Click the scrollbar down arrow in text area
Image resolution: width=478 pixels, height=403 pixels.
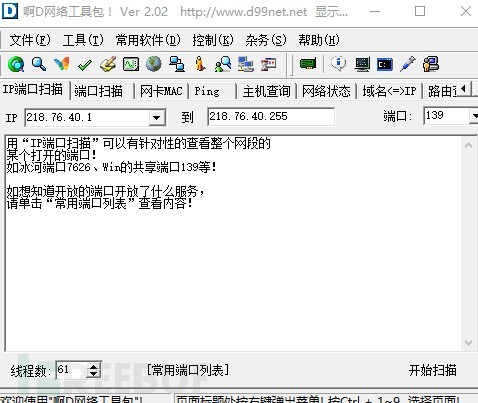(x=468, y=343)
